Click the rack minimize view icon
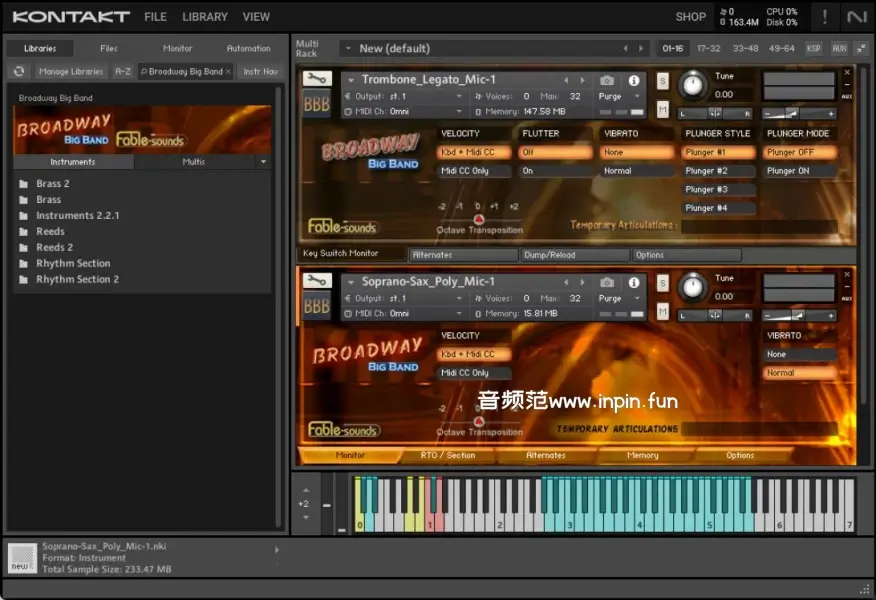The image size is (876, 600). 861,48
